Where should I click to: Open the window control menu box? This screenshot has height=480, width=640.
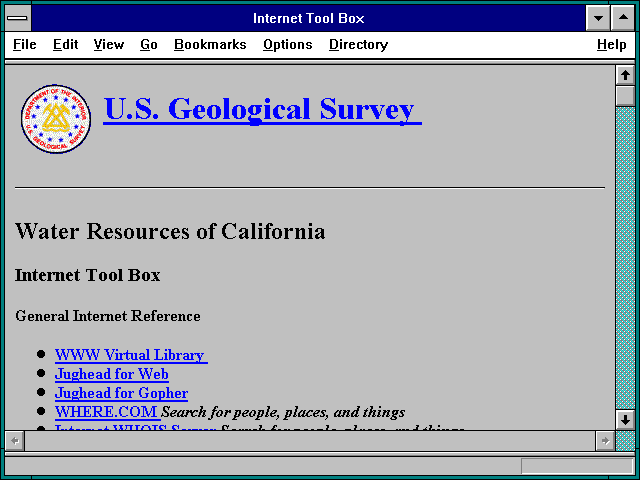tap(18, 18)
